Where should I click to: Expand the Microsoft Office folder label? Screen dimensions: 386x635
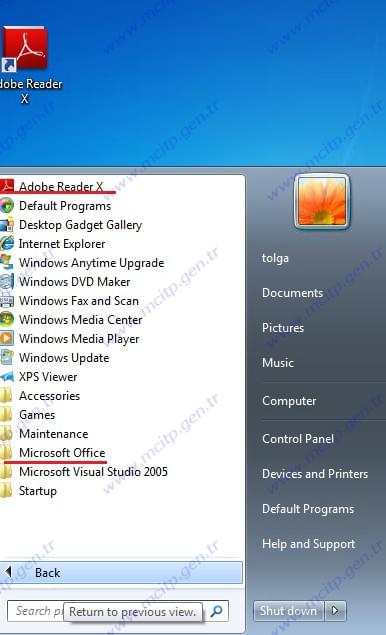tap(62, 453)
